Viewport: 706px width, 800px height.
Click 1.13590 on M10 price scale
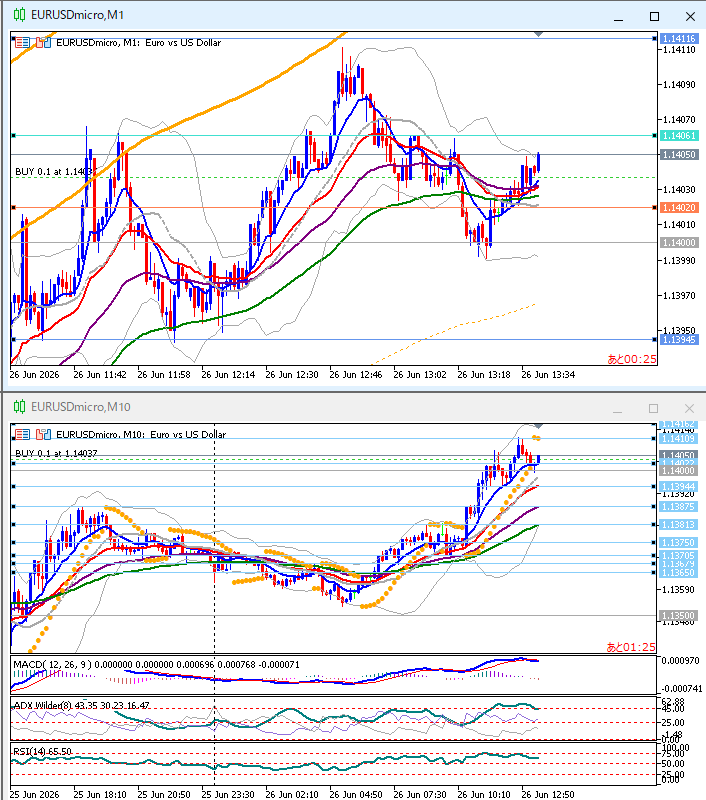coord(678,589)
